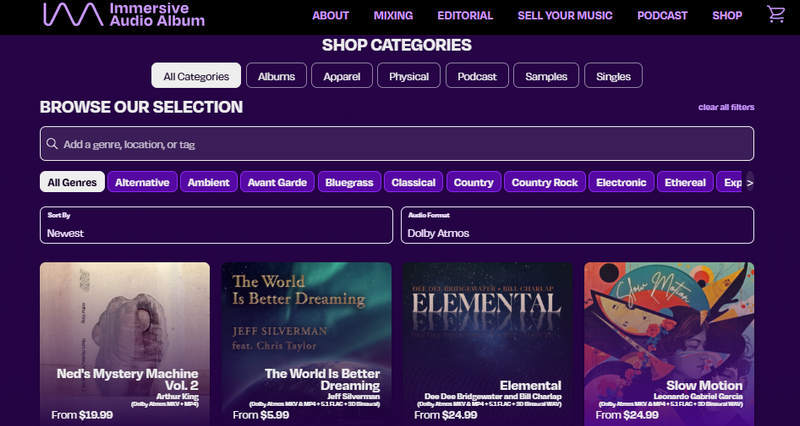Click the Arthur King artist name
800x426 pixels.
pyautogui.click(x=177, y=396)
